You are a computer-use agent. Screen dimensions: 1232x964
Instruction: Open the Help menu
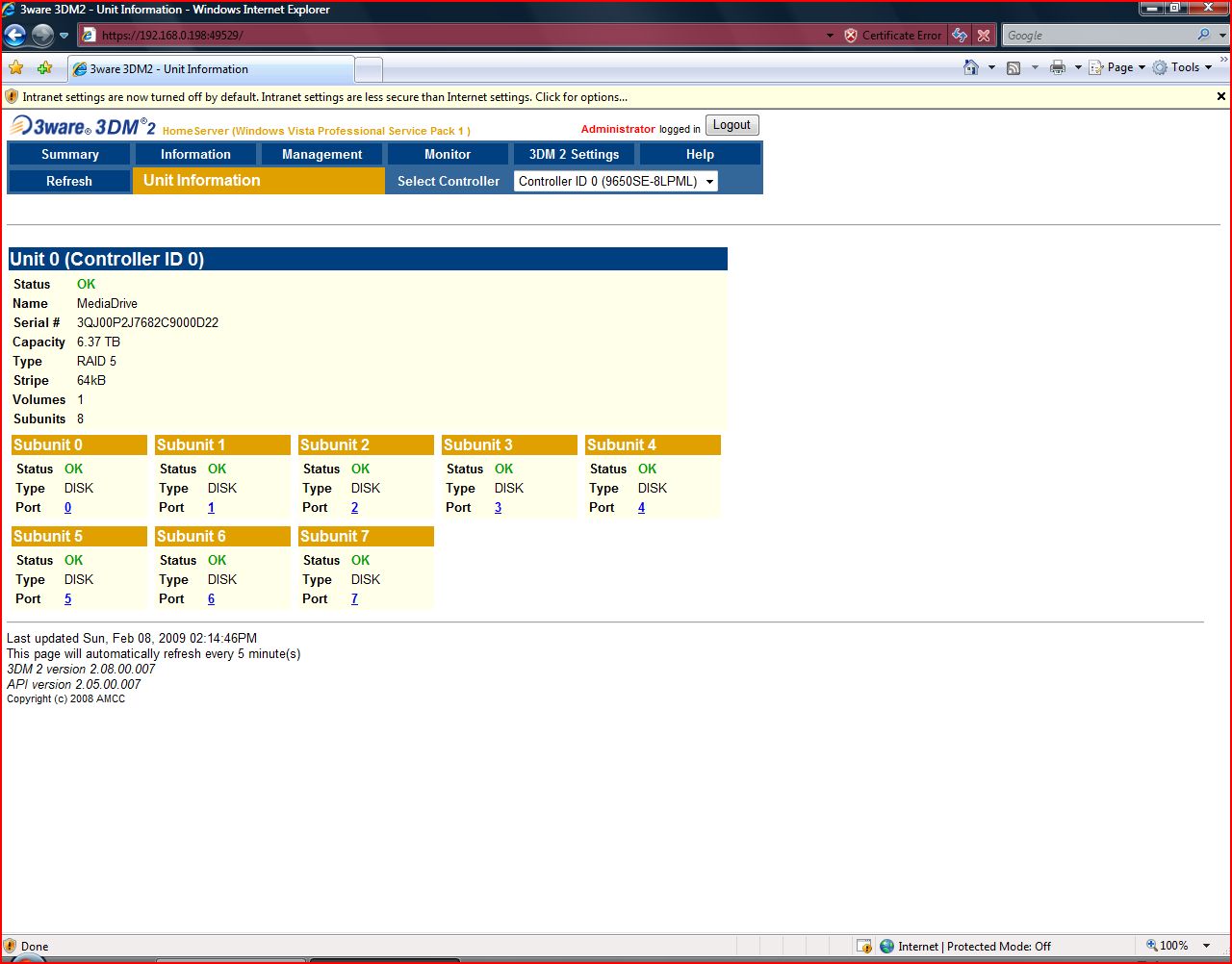point(700,154)
